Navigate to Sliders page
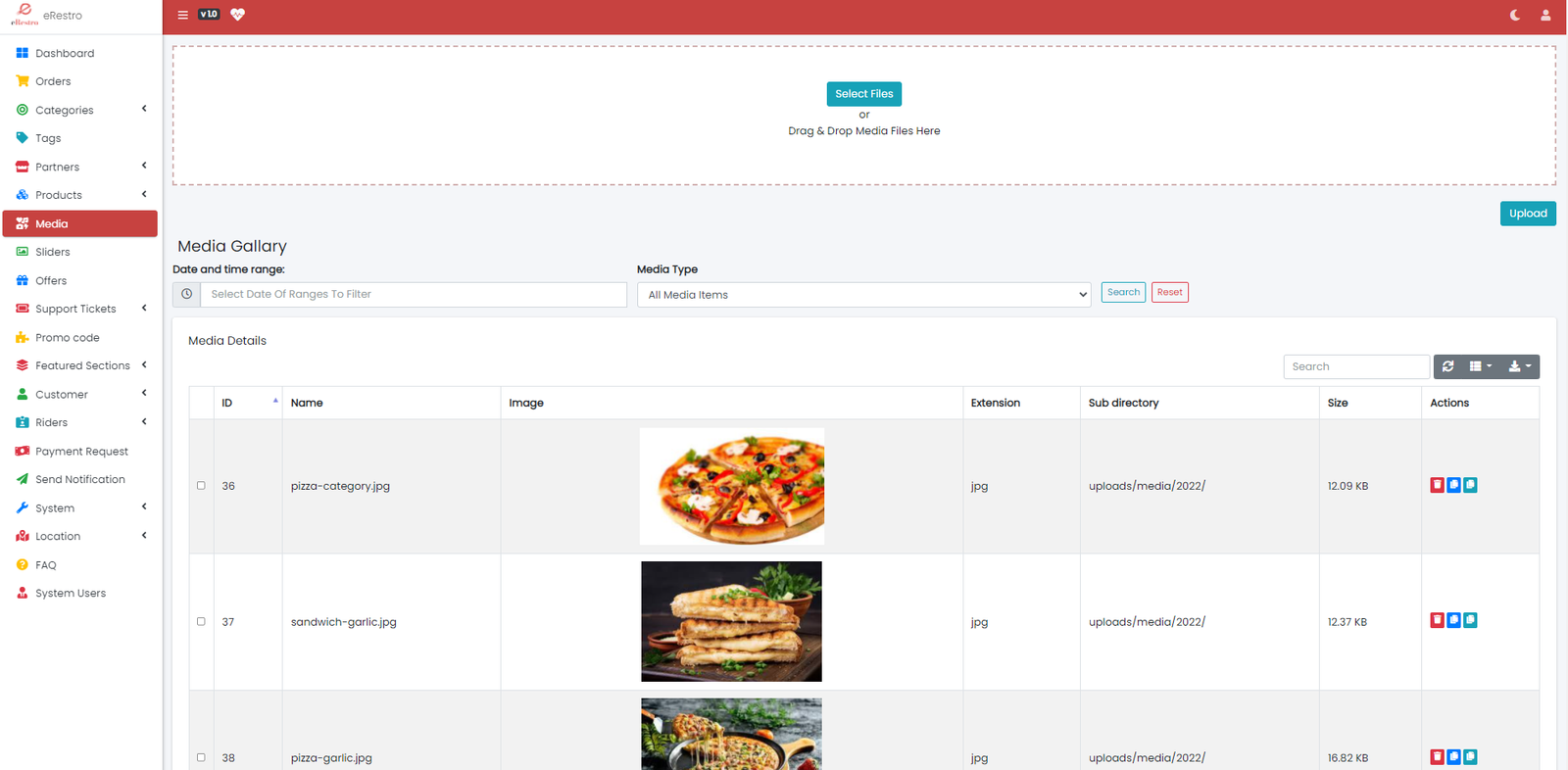 (x=79, y=252)
